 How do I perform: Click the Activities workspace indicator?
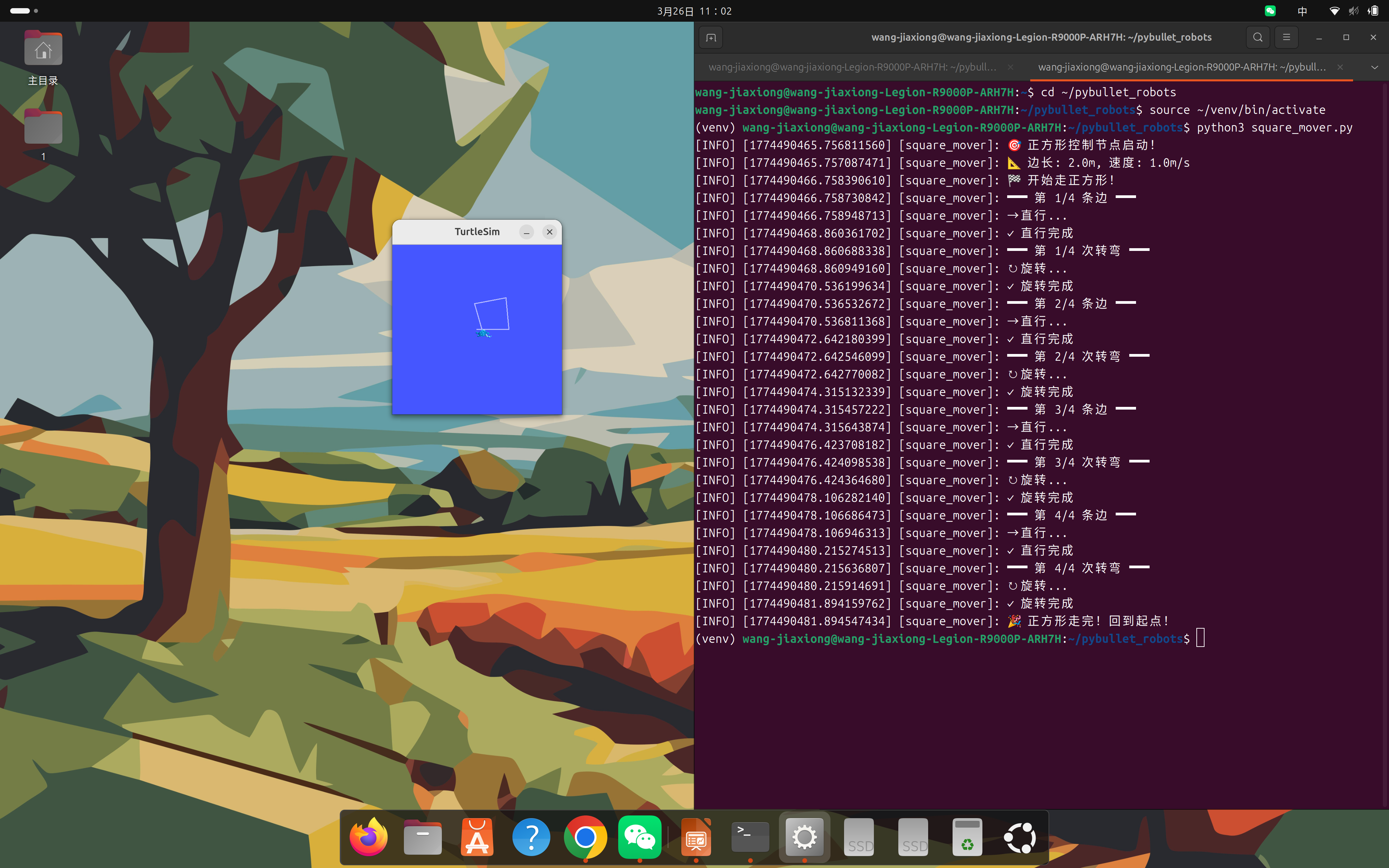[x=23, y=11]
